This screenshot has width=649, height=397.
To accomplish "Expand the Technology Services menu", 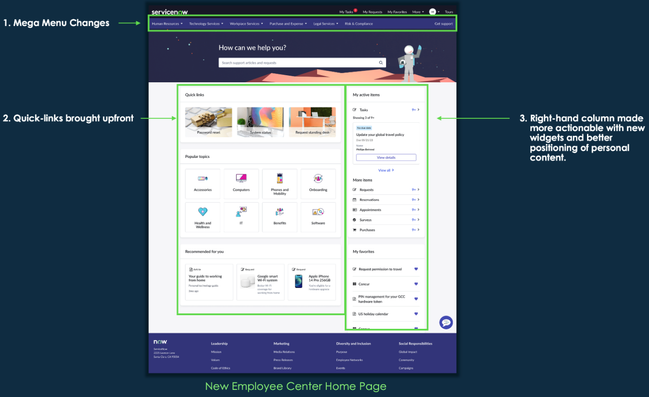I will pos(206,24).
